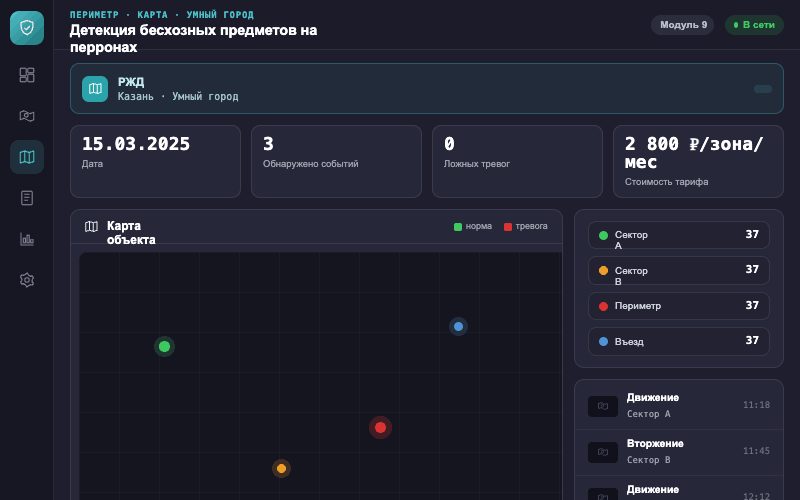
Task: Open the document log sidebar icon
Action: coord(27,198)
